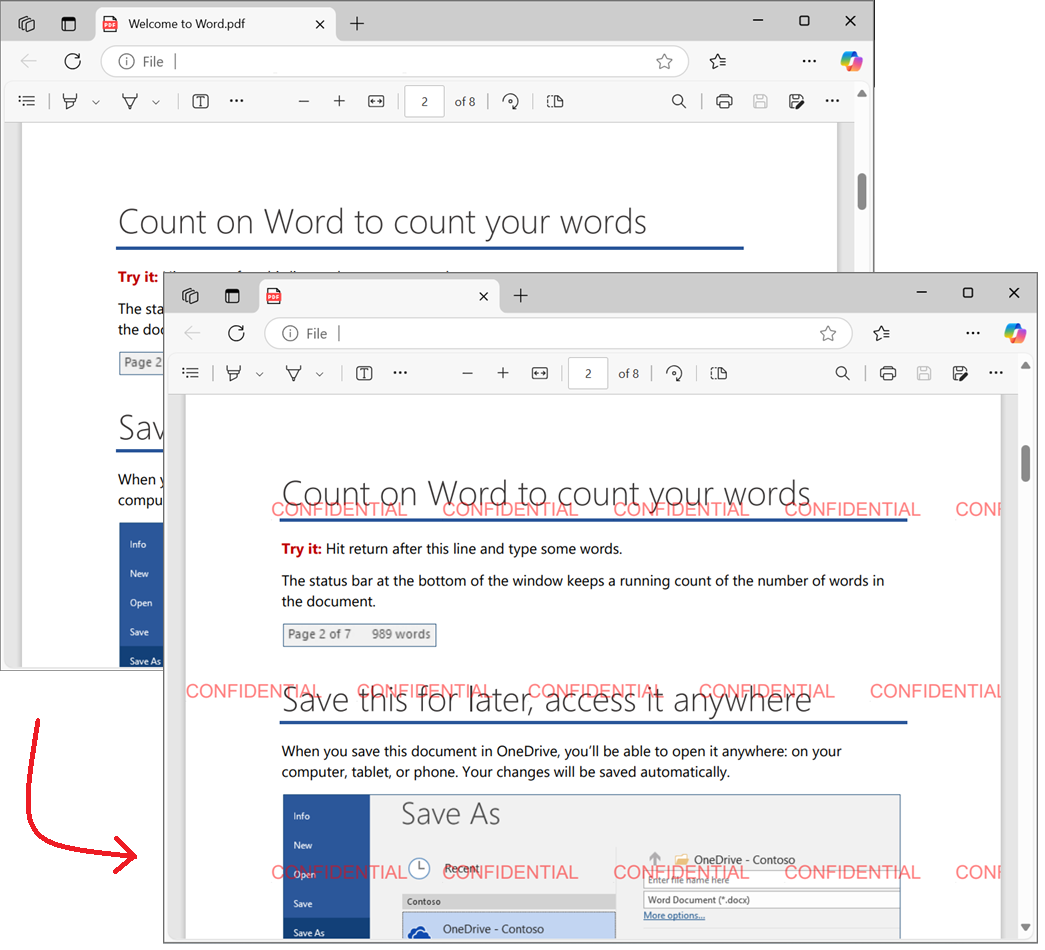Zoom in on the PDF
This screenshot has width=1045, height=950.
click(503, 373)
